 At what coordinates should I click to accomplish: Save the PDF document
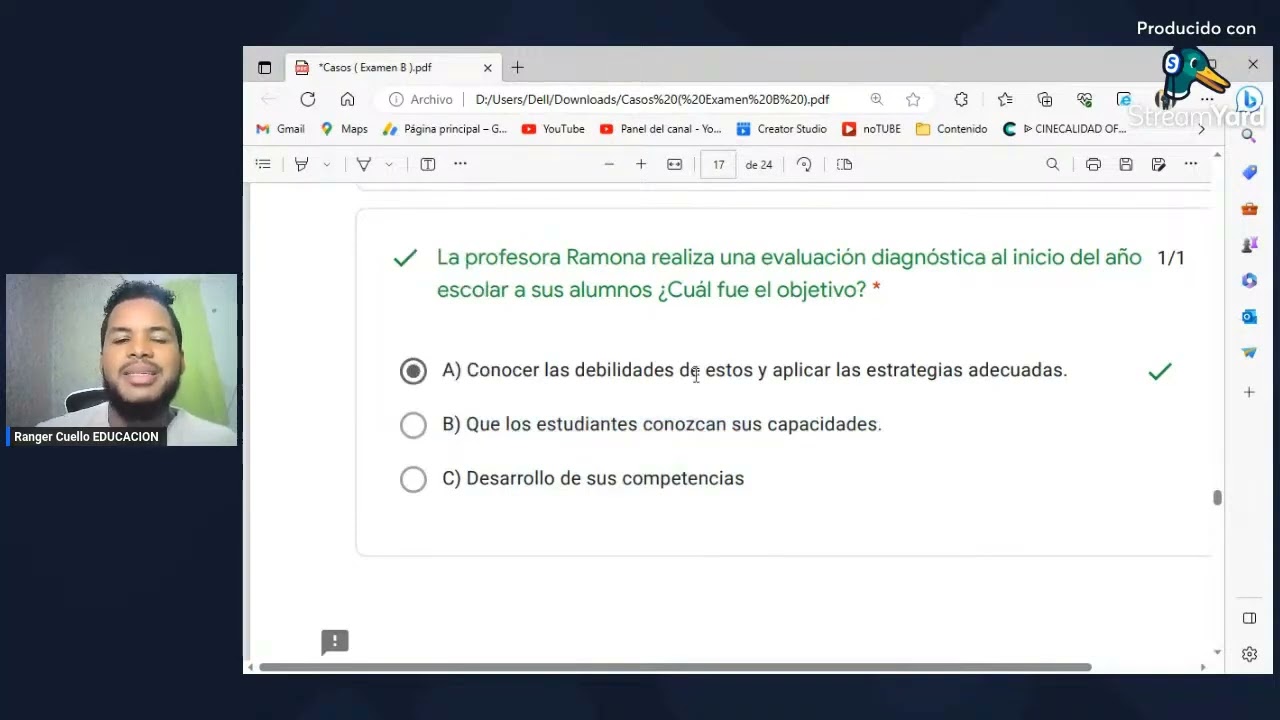point(1126,164)
